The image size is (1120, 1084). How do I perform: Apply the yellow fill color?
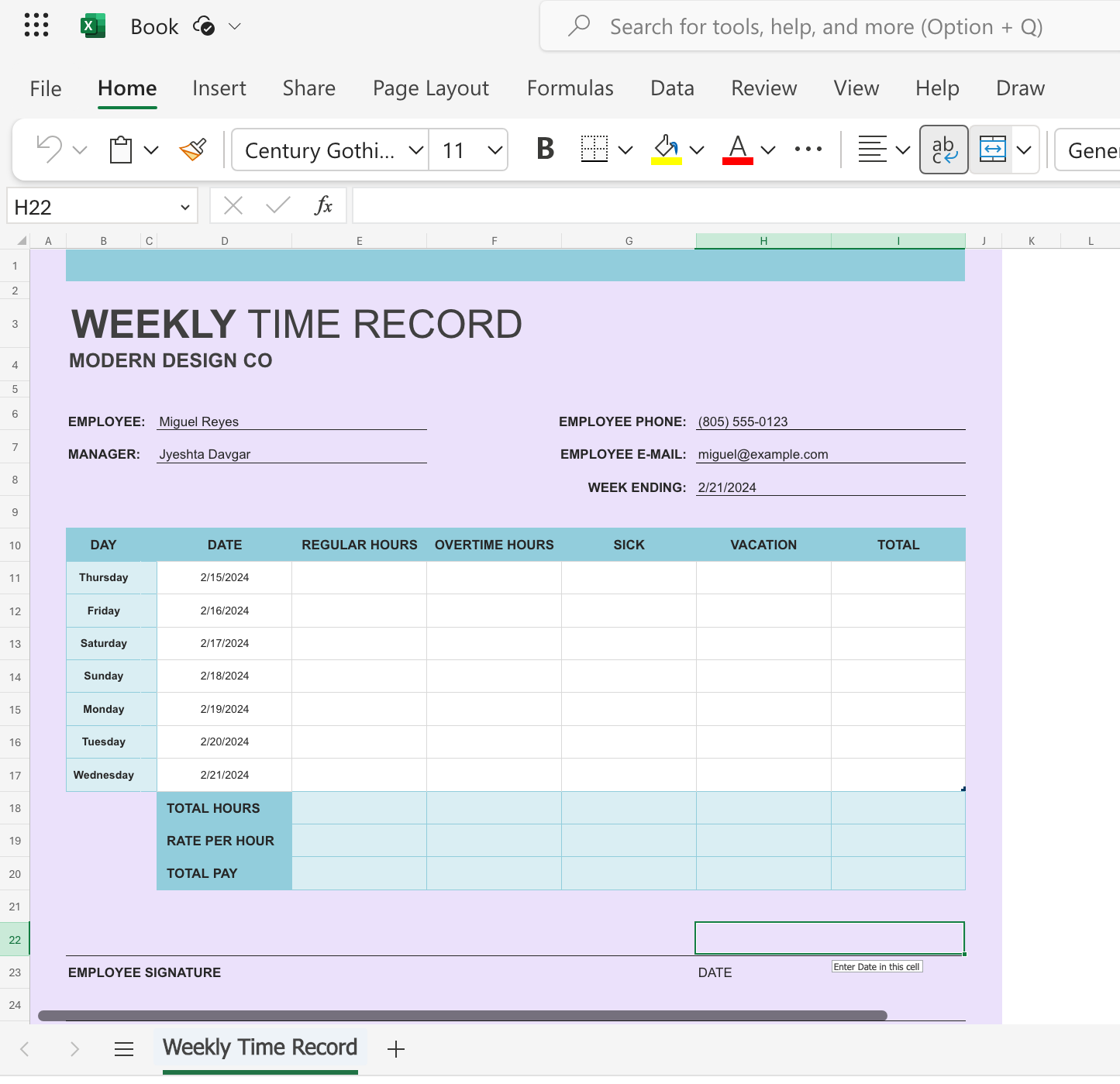point(667,150)
